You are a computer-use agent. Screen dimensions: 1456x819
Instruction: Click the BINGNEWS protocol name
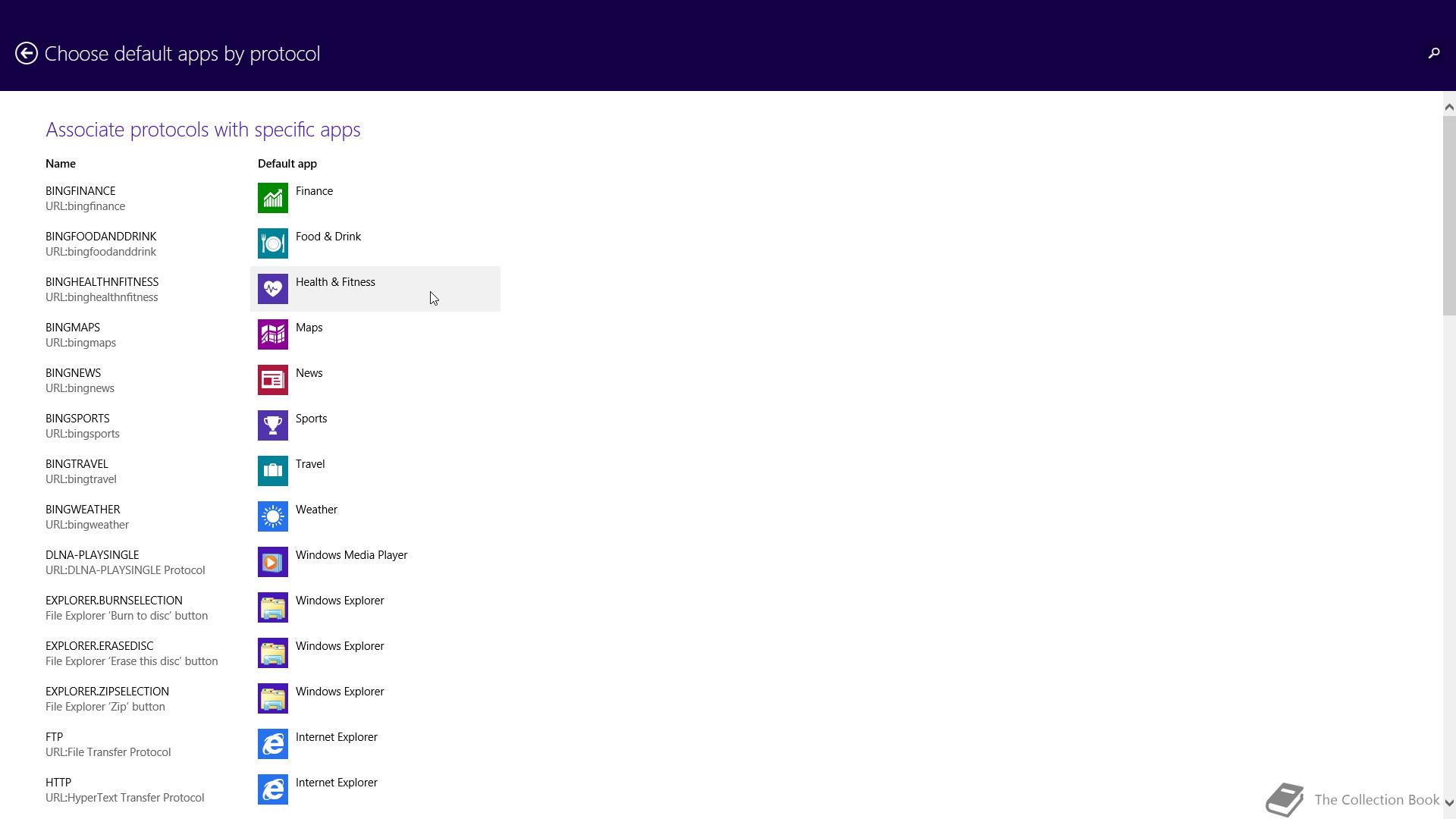coord(73,373)
